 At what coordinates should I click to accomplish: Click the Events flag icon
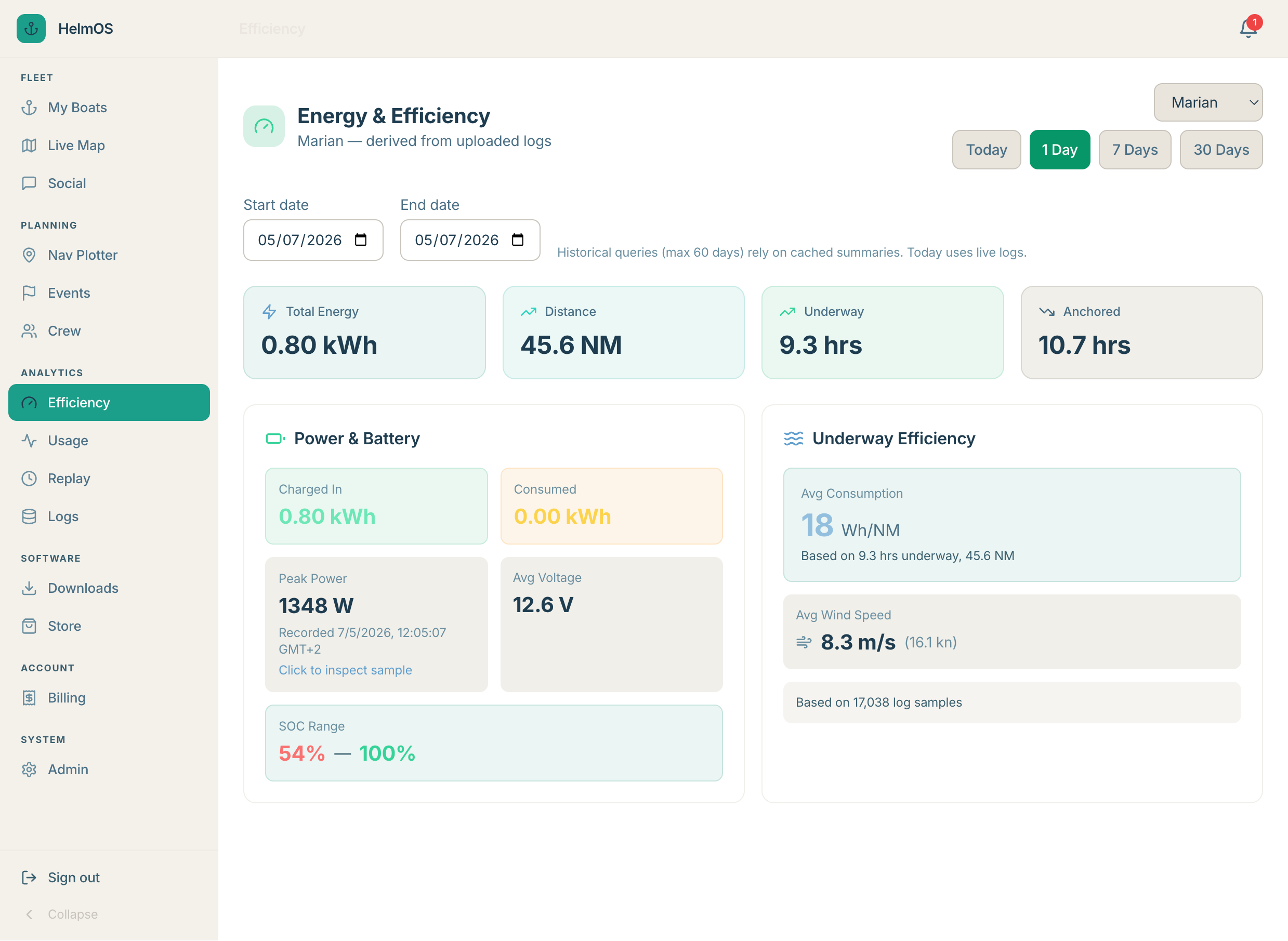pyautogui.click(x=29, y=293)
